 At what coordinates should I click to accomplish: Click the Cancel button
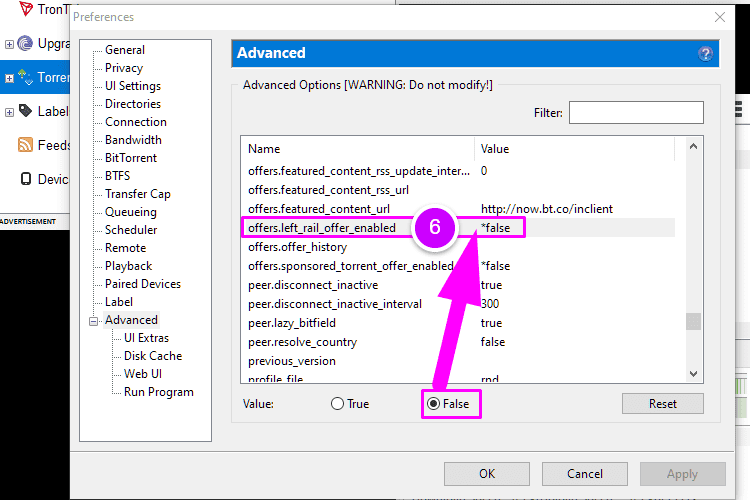pyautogui.click(x=585, y=474)
